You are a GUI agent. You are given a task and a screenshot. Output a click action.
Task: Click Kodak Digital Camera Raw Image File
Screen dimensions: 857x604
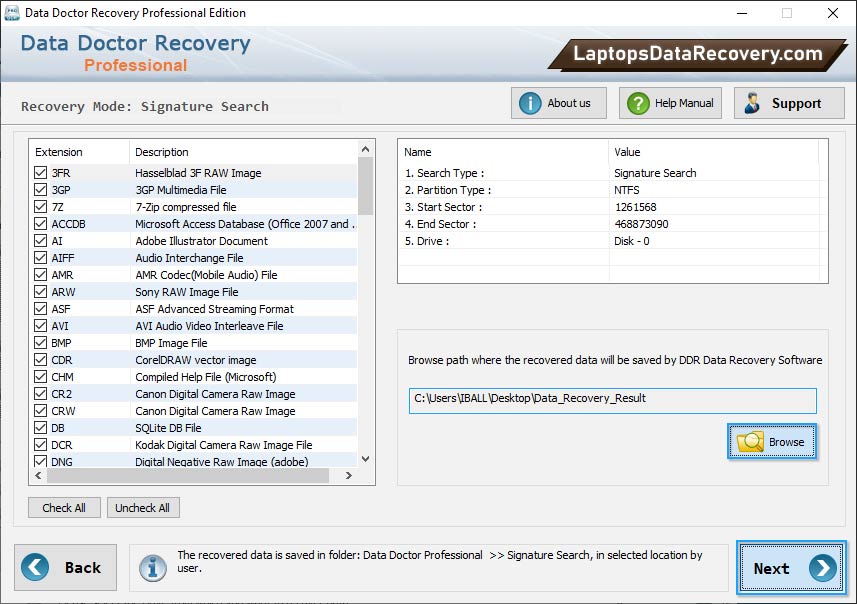pos(224,445)
